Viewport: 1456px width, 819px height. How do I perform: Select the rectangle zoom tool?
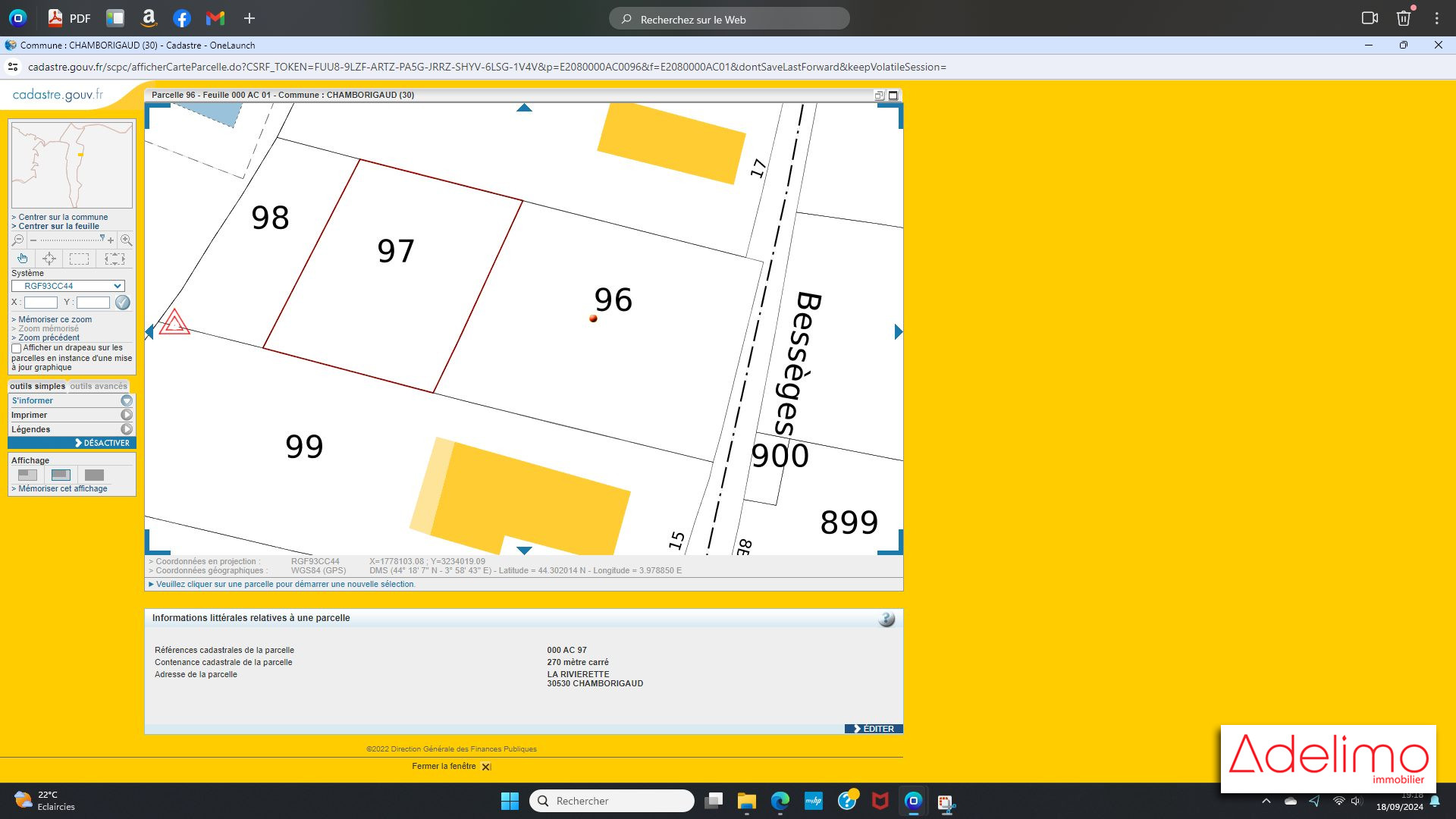79,259
